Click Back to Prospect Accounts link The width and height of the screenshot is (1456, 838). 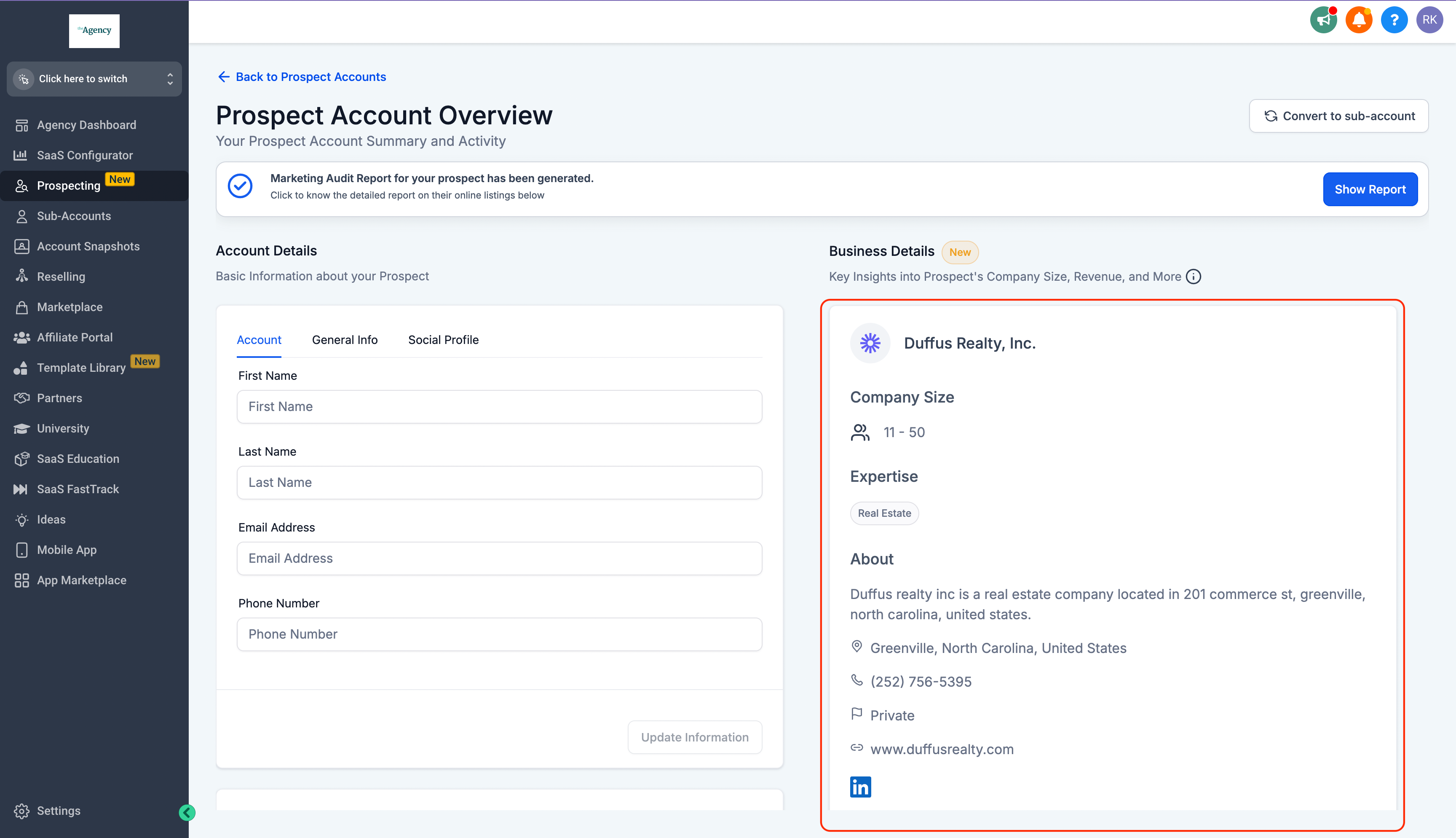coord(302,77)
